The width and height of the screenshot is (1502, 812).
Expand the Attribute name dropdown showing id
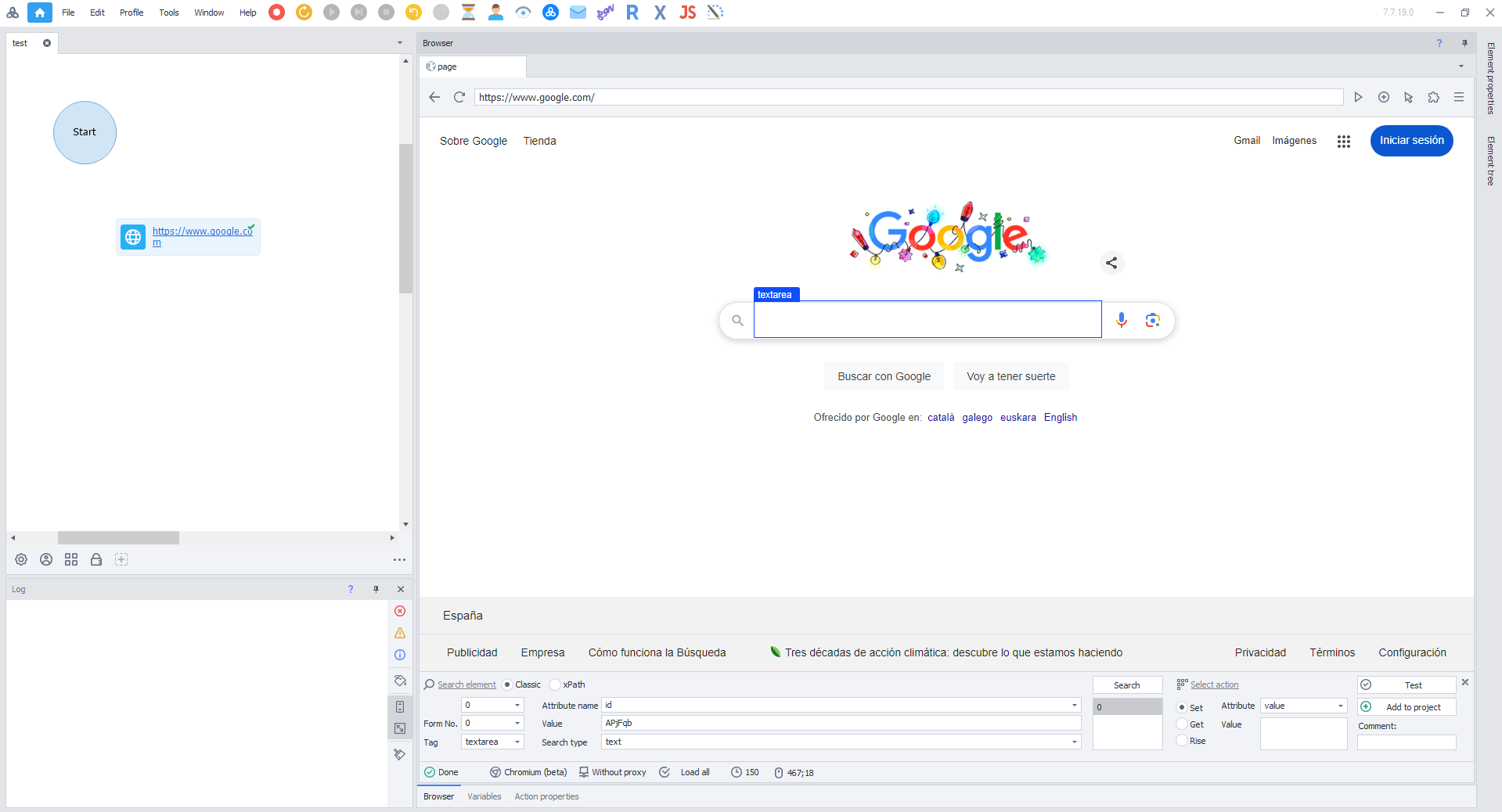coord(1075,705)
